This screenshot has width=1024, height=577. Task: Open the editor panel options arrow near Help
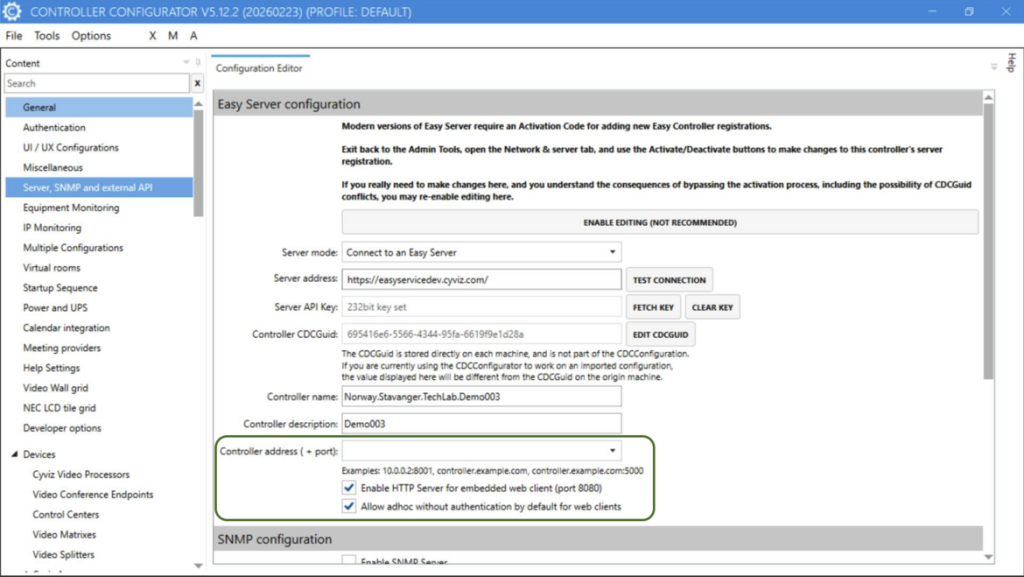[993, 67]
